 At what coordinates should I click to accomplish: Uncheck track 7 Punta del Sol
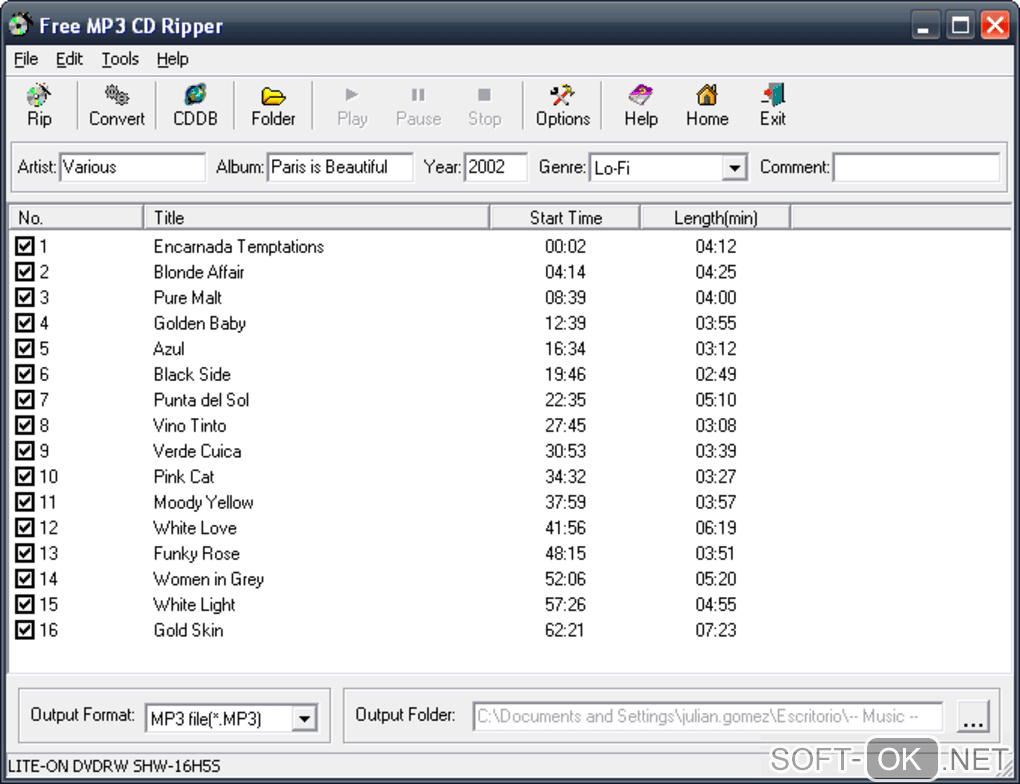tap(25, 399)
